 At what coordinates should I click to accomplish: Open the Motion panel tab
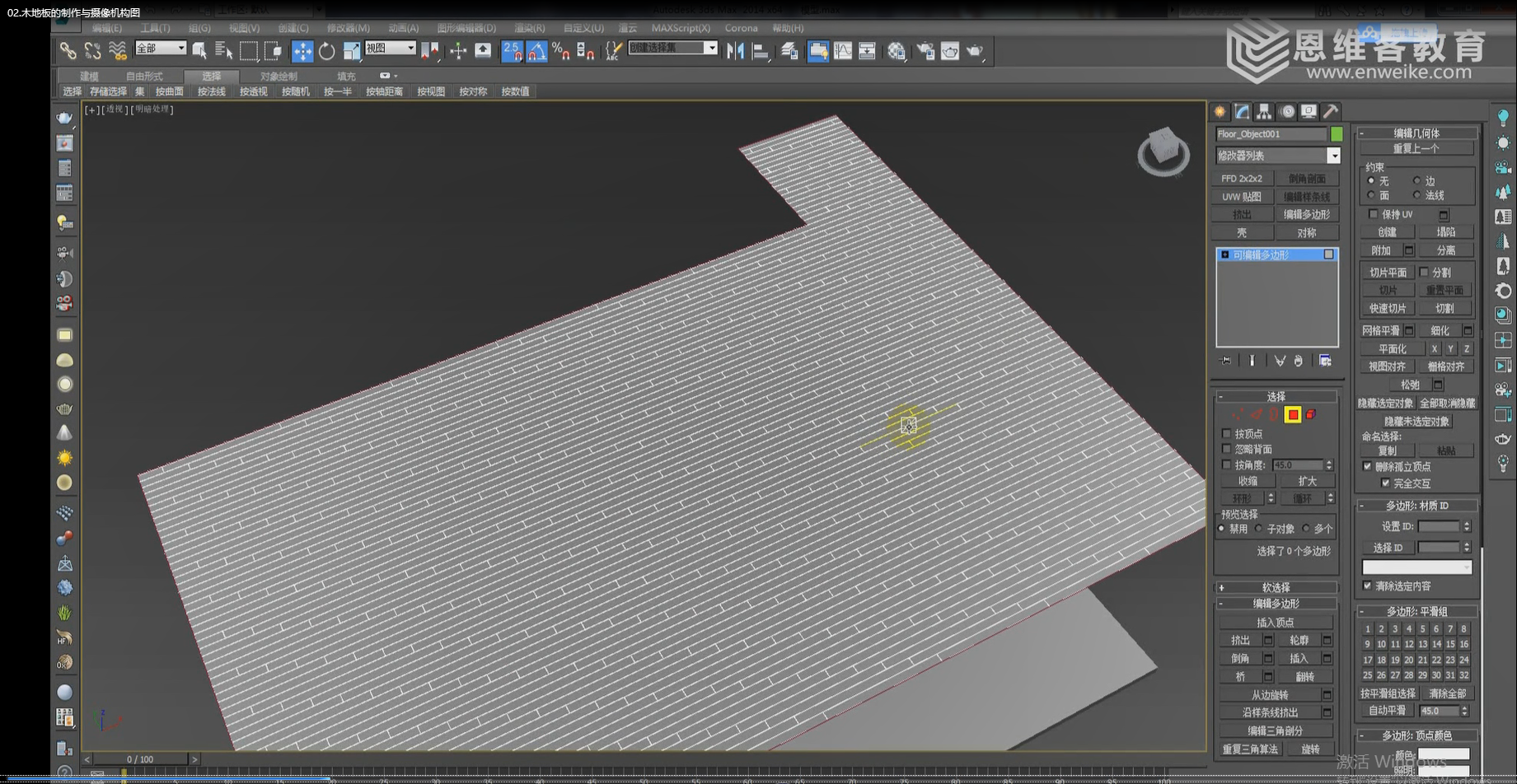tap(1286, 112)
